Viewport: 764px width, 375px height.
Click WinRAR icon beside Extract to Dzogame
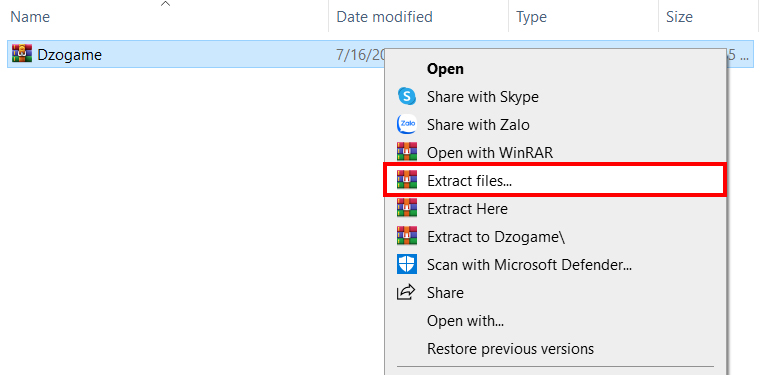pos(407,237)
